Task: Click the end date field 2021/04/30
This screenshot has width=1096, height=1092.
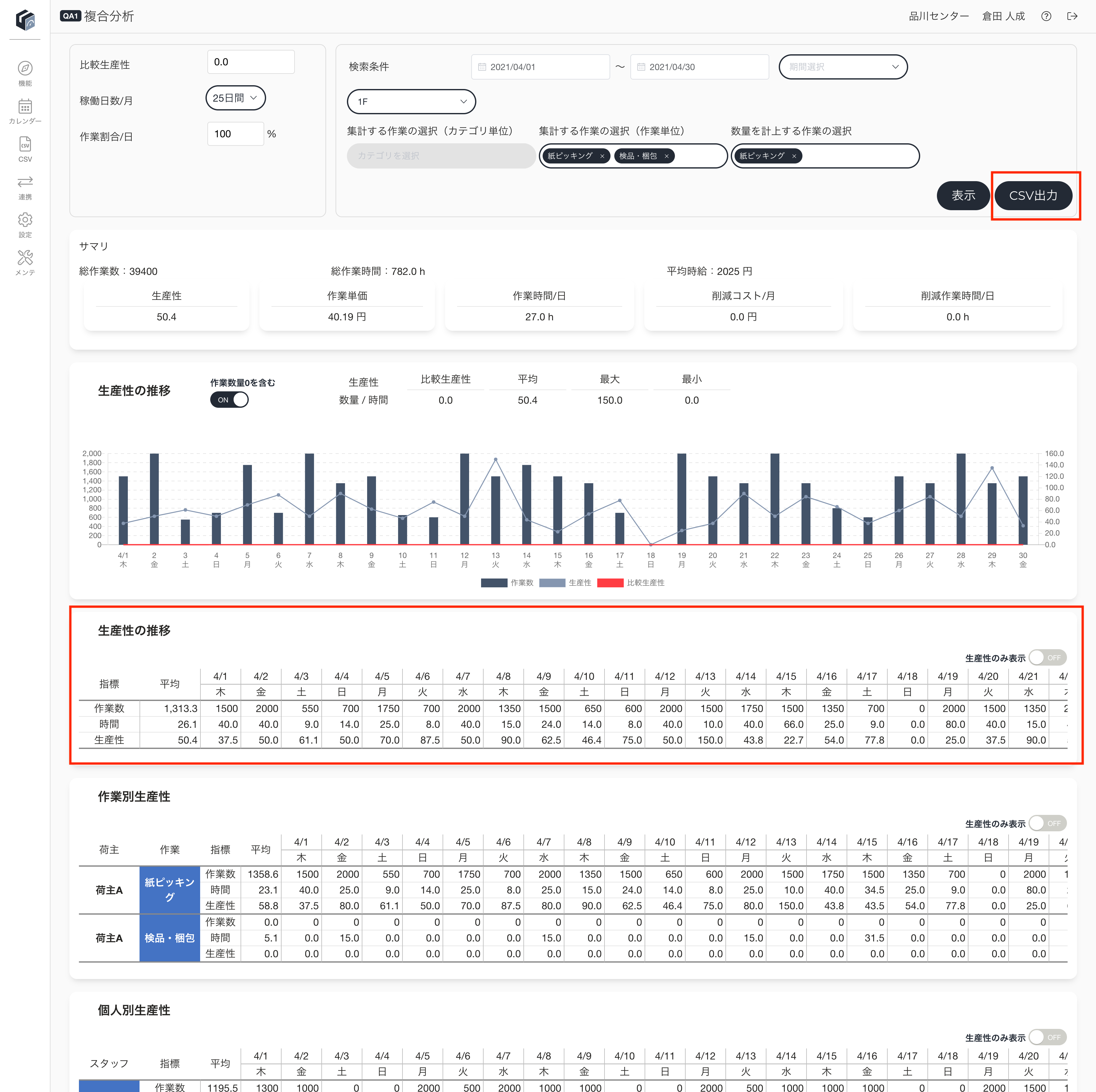Action: tap(700, 67)
